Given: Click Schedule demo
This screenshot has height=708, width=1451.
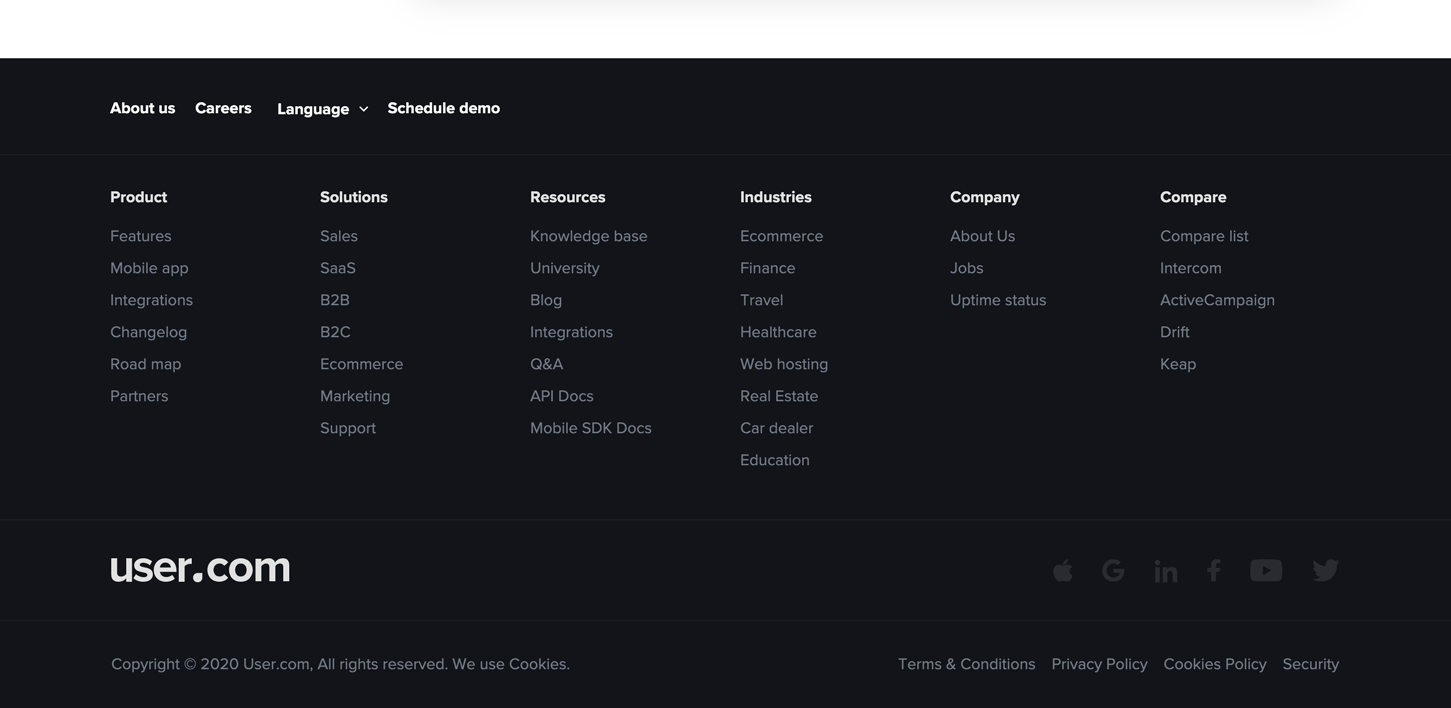Looking at the screenshot, I should (443, 108).
